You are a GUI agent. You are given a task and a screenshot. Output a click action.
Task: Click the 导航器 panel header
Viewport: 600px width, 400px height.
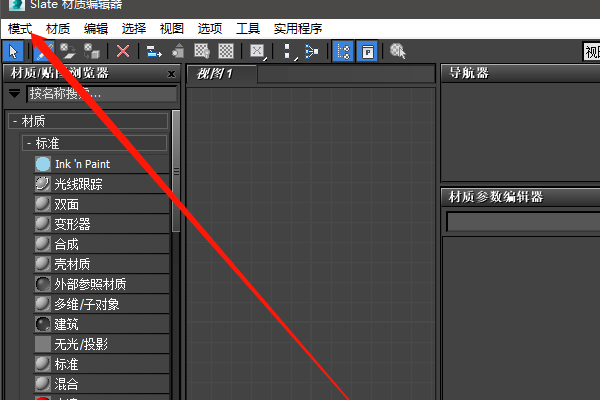point(520,73)
